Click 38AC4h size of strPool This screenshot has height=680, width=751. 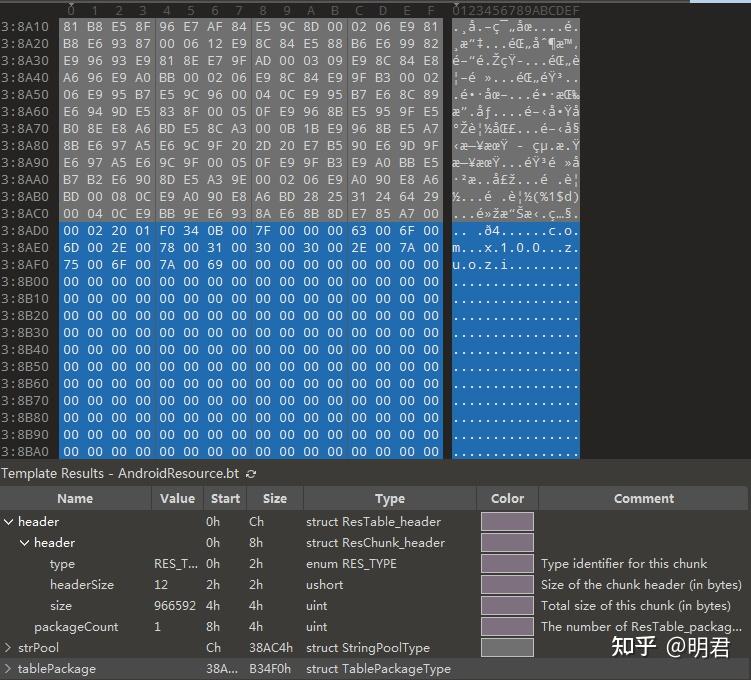(271, 647)
